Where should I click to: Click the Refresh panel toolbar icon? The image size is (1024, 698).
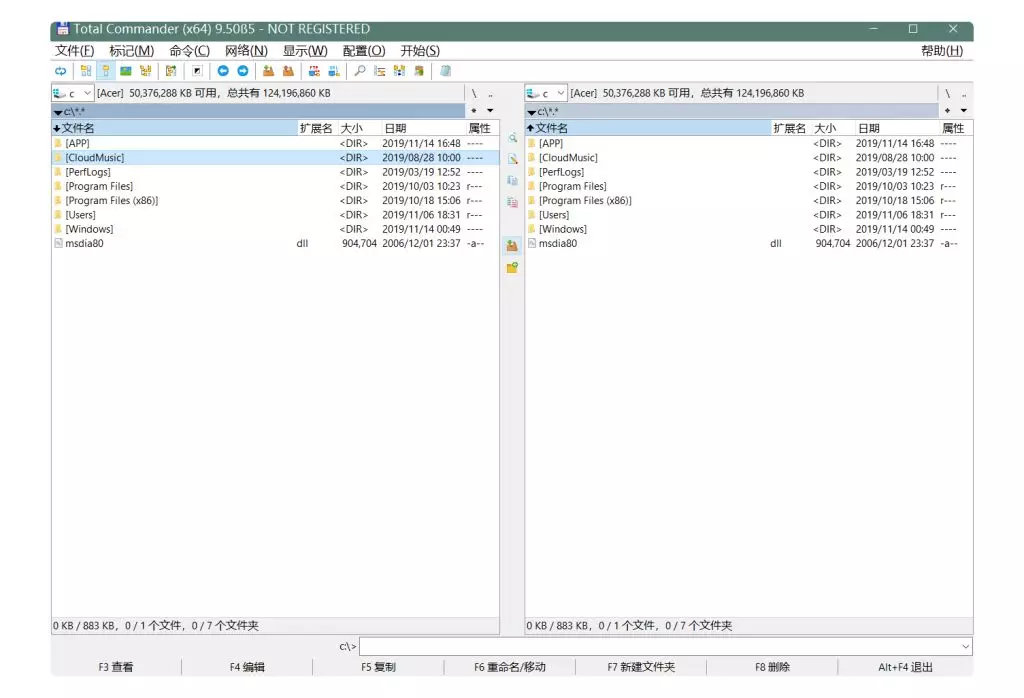[x=61, y=71]
